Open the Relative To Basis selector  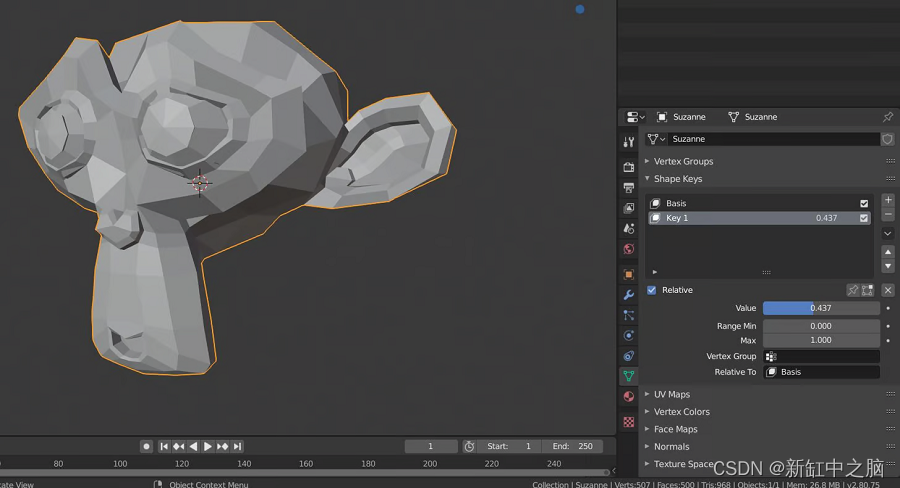821,372
